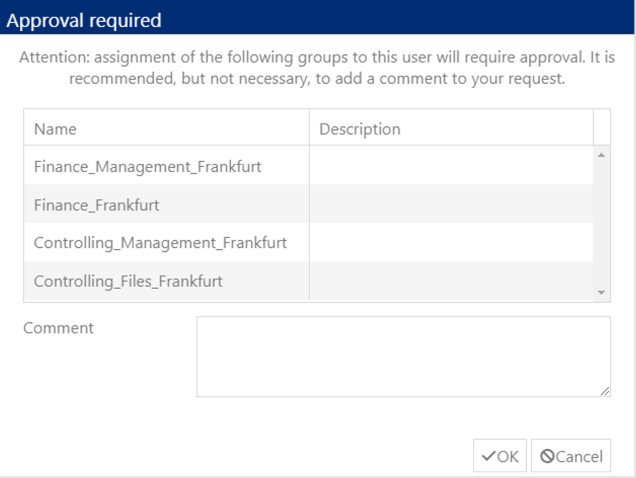Screen dimensions: 636x478
Task: Click the group list vertical scrollbar track
Action: point(602,224)
